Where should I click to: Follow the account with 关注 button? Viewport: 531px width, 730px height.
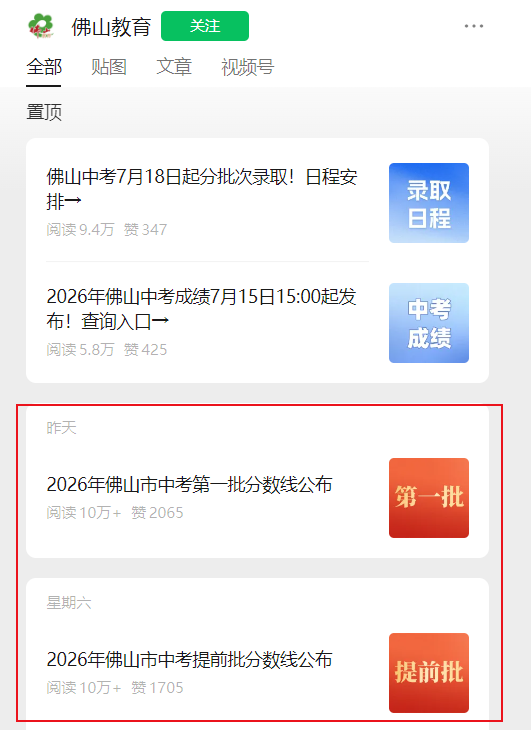pyautogui.click(x=205, y=26)
